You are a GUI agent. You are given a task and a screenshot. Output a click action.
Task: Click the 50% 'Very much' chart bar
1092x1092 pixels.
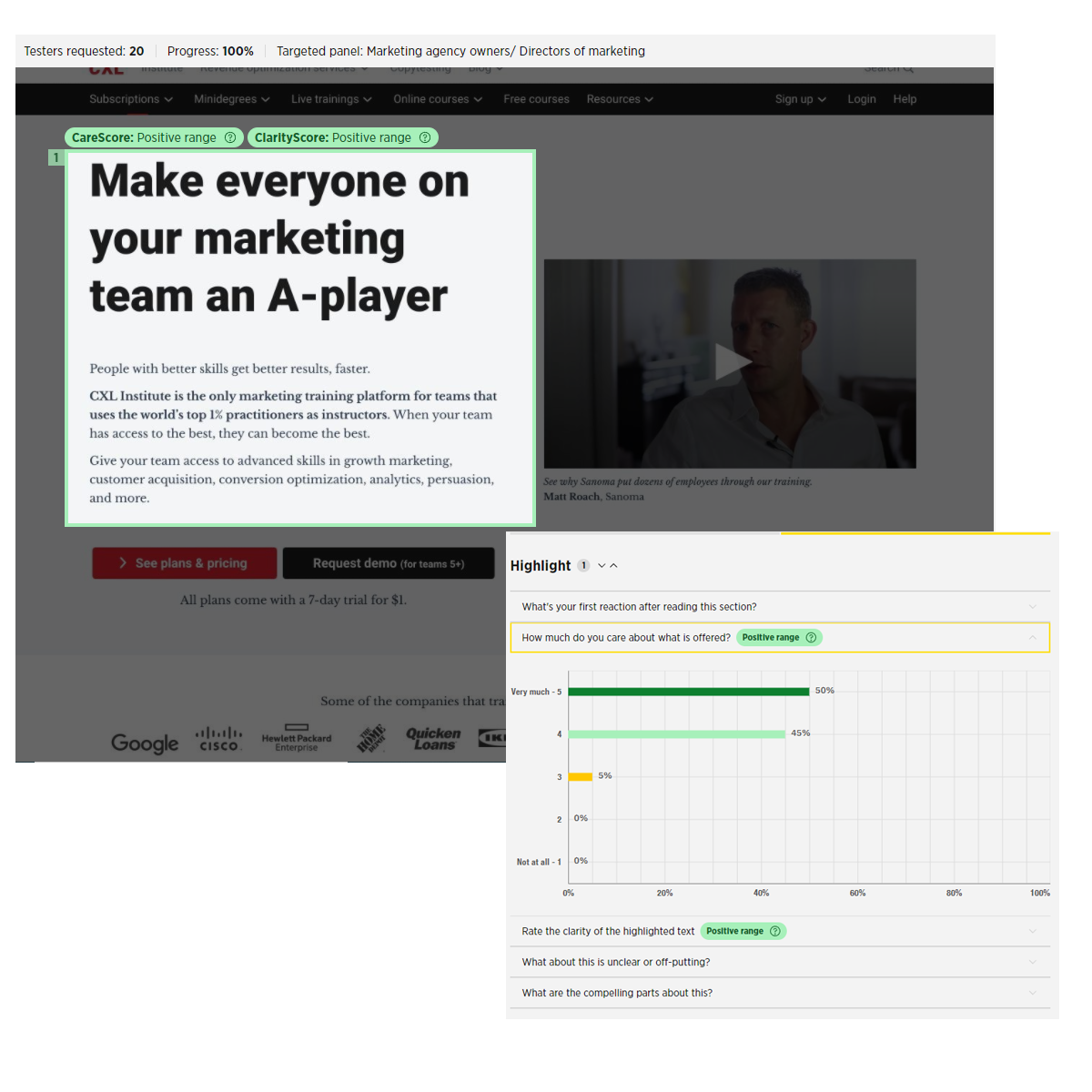pos(689,691)
